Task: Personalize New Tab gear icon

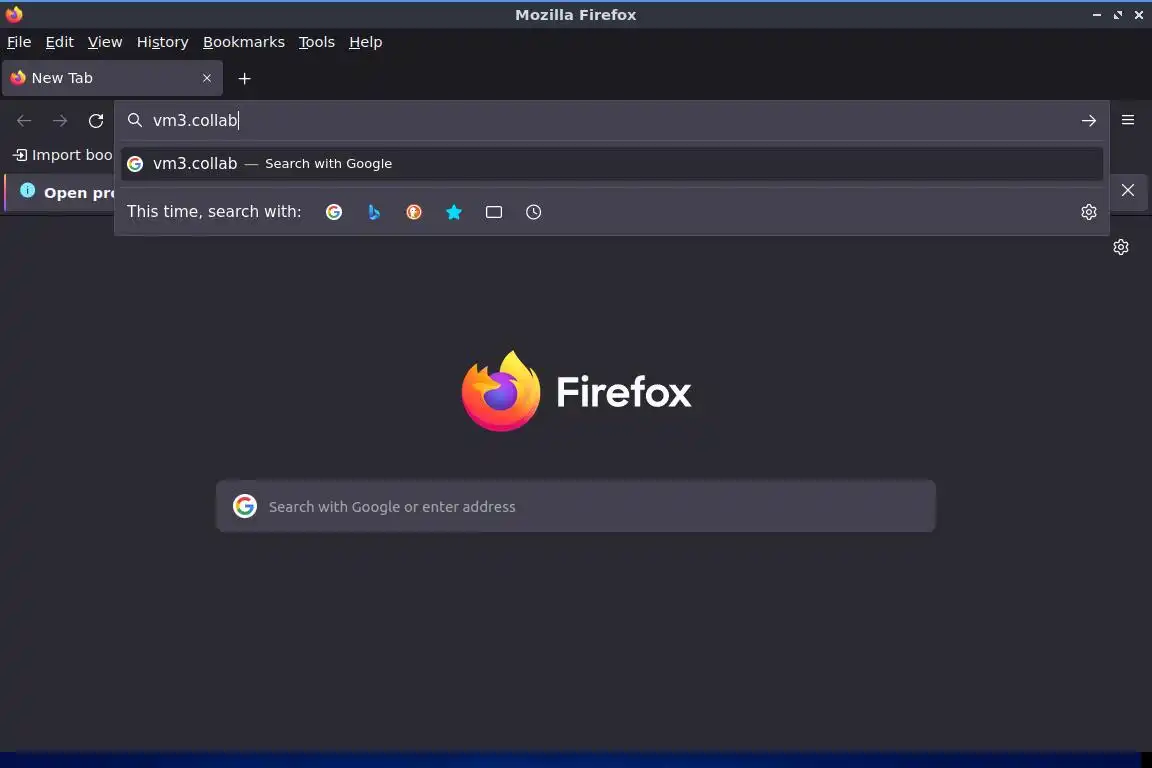Action: click(1120, 247)
